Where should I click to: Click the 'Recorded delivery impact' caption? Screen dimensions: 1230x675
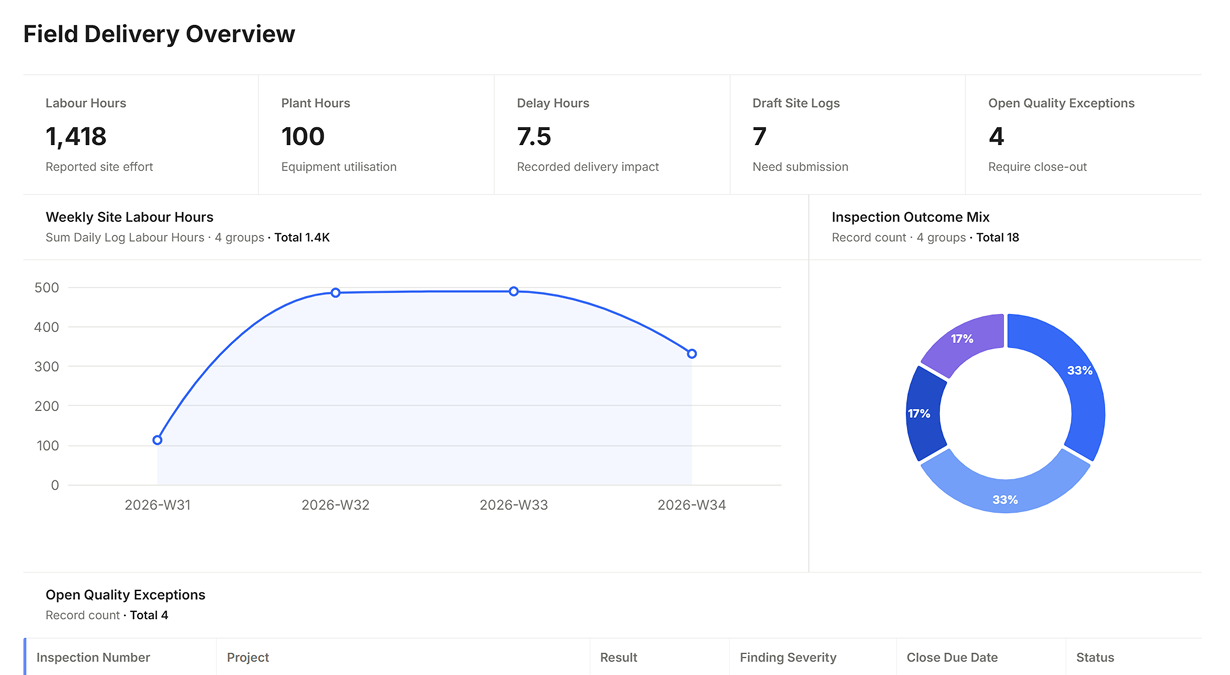tap(588, 167)
